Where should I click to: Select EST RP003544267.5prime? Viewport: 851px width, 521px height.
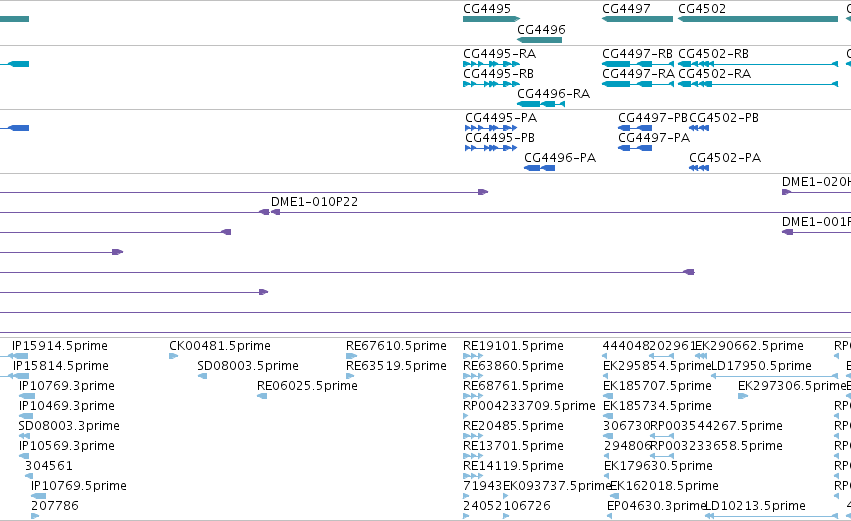(716, 426)
